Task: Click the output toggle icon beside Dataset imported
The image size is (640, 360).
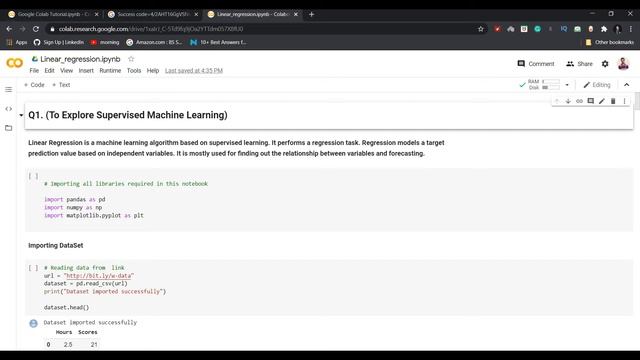Action: [x=33, y=324]
